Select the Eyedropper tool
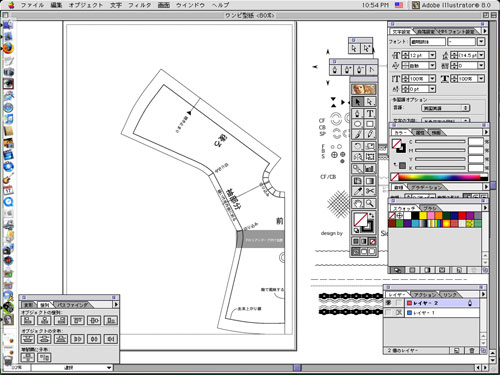The image size is (500, 375). [x=358, y=191]
